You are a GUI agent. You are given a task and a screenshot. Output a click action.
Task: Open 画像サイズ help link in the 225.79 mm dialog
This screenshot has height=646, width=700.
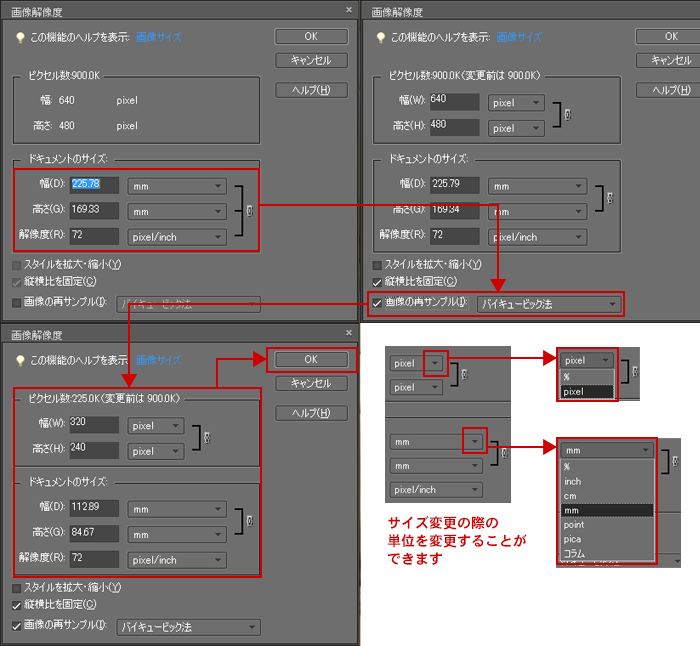pyautogui.click(x=519, y=37)
